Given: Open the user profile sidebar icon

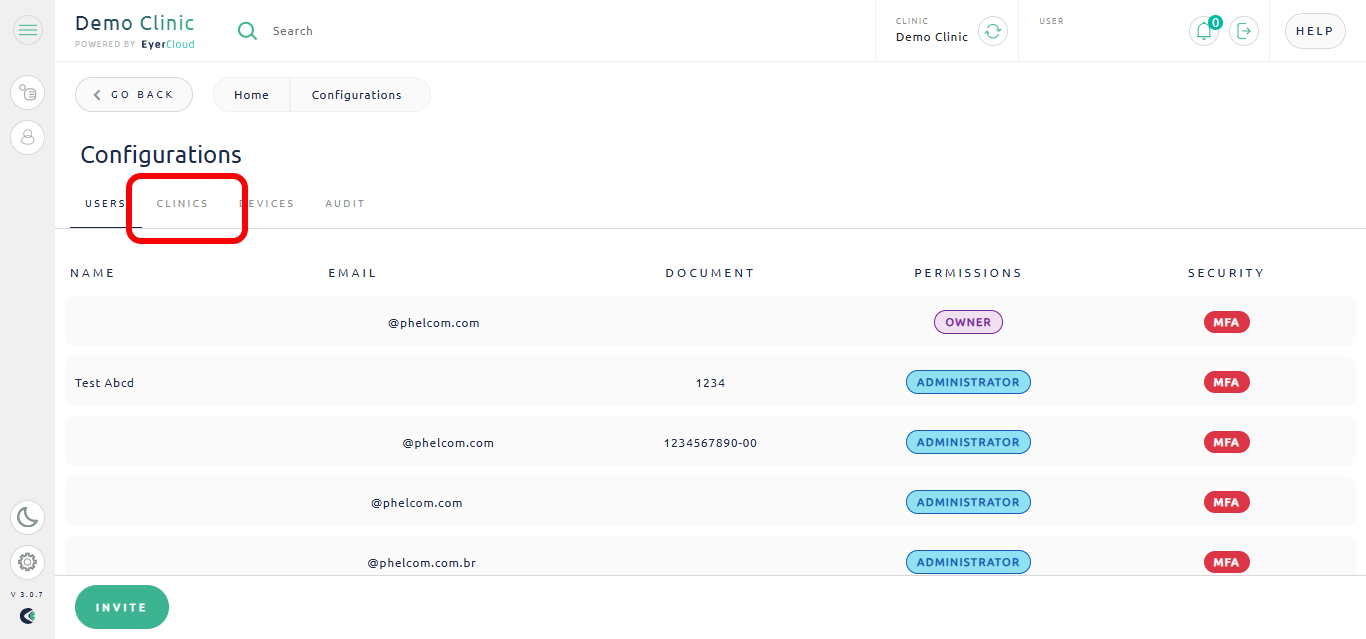Looking at the screenshot, I should click(x=28, y=137).
